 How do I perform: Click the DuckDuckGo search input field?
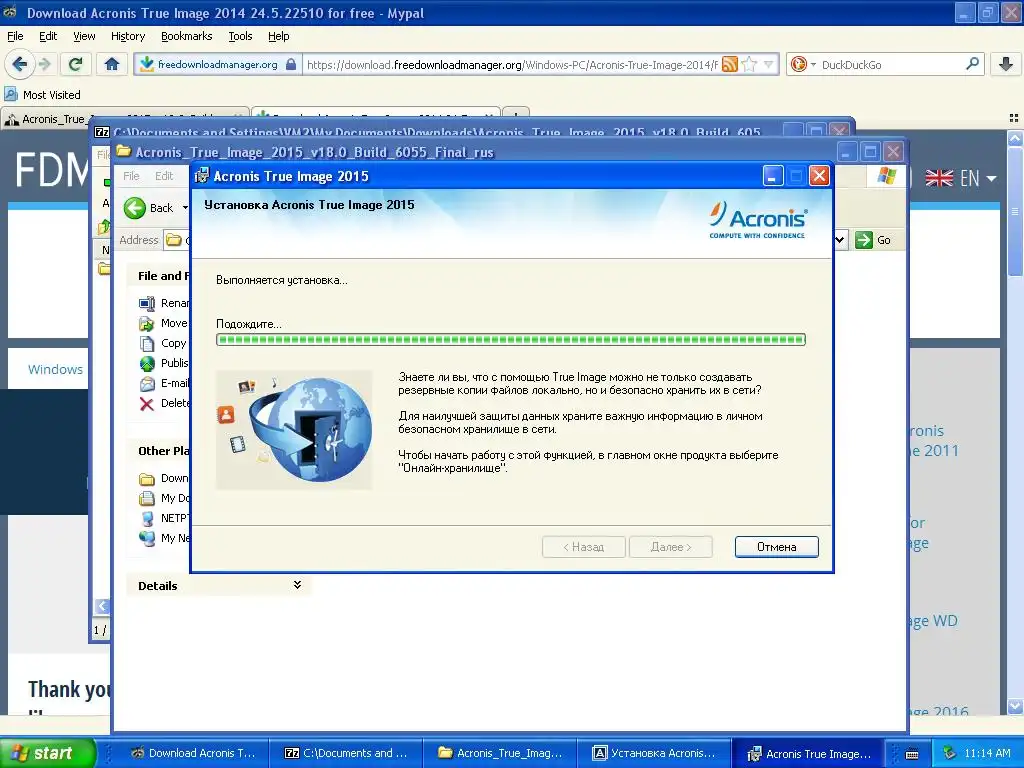(889, 65)
